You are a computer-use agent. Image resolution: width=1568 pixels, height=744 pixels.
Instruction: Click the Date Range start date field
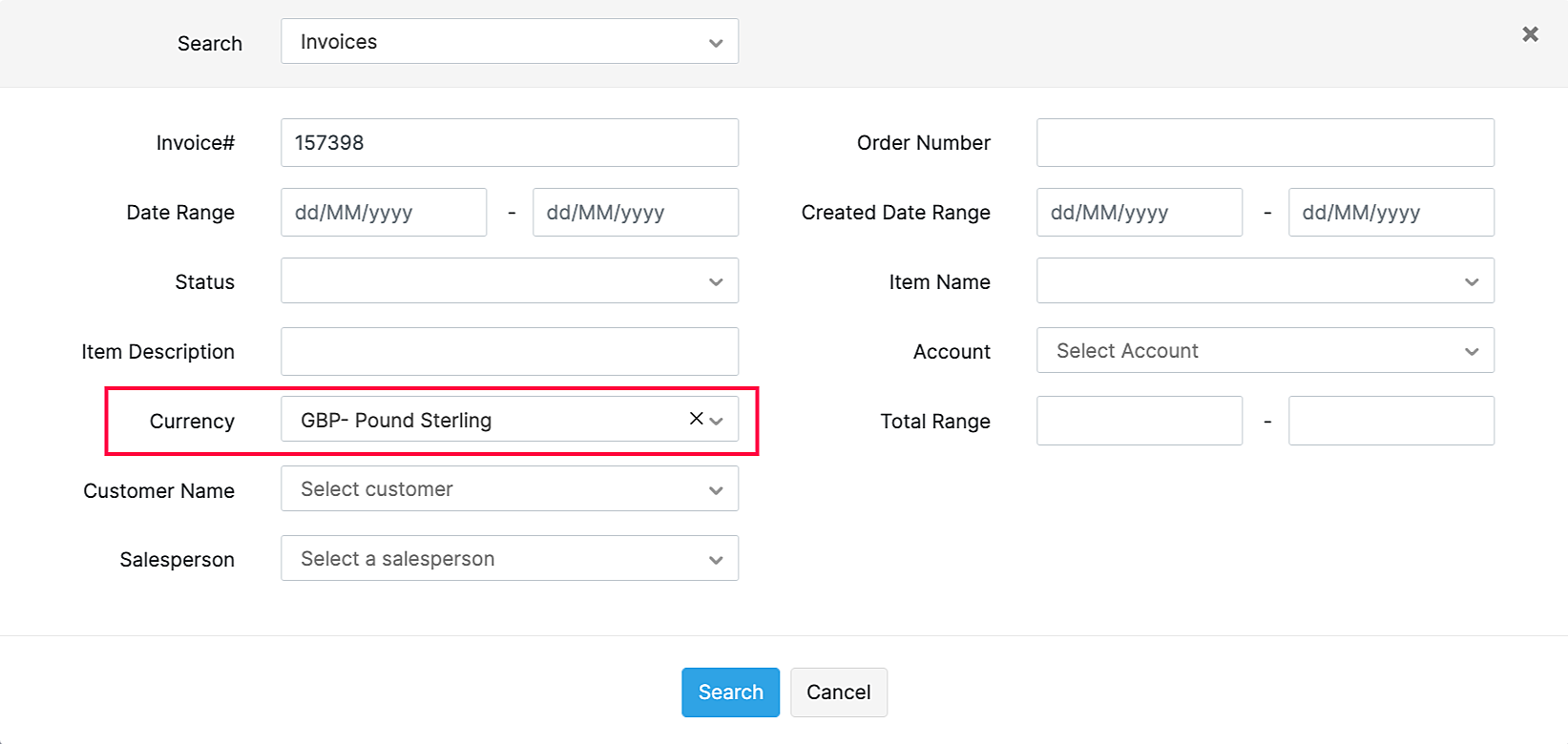click(x=384, y=213)
